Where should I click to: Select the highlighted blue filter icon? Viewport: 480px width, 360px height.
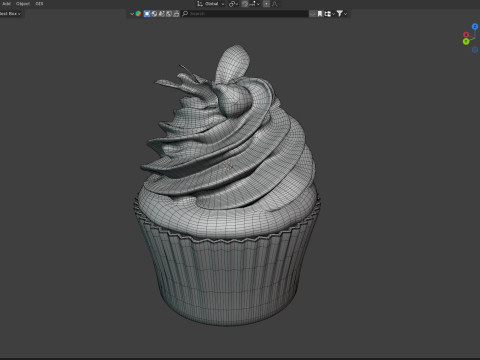(x=147, y=14)
